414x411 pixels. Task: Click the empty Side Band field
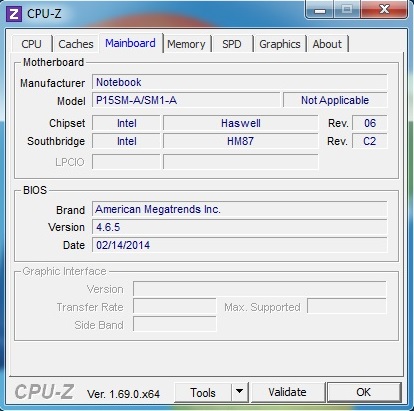tap(175, 324)
